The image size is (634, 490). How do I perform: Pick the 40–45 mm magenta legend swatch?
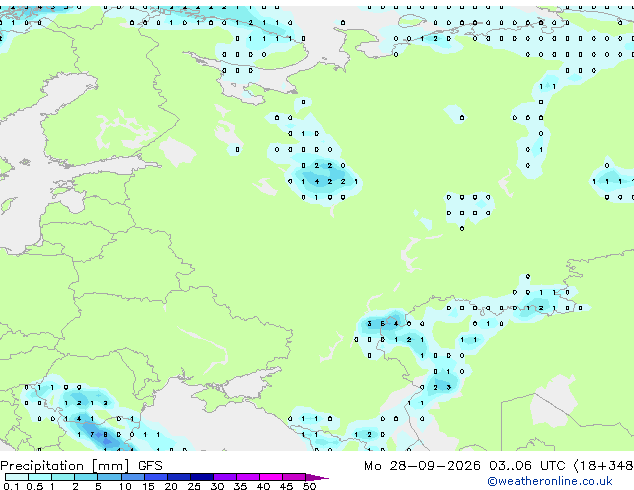pyautogui.click(x=271, y=477)
